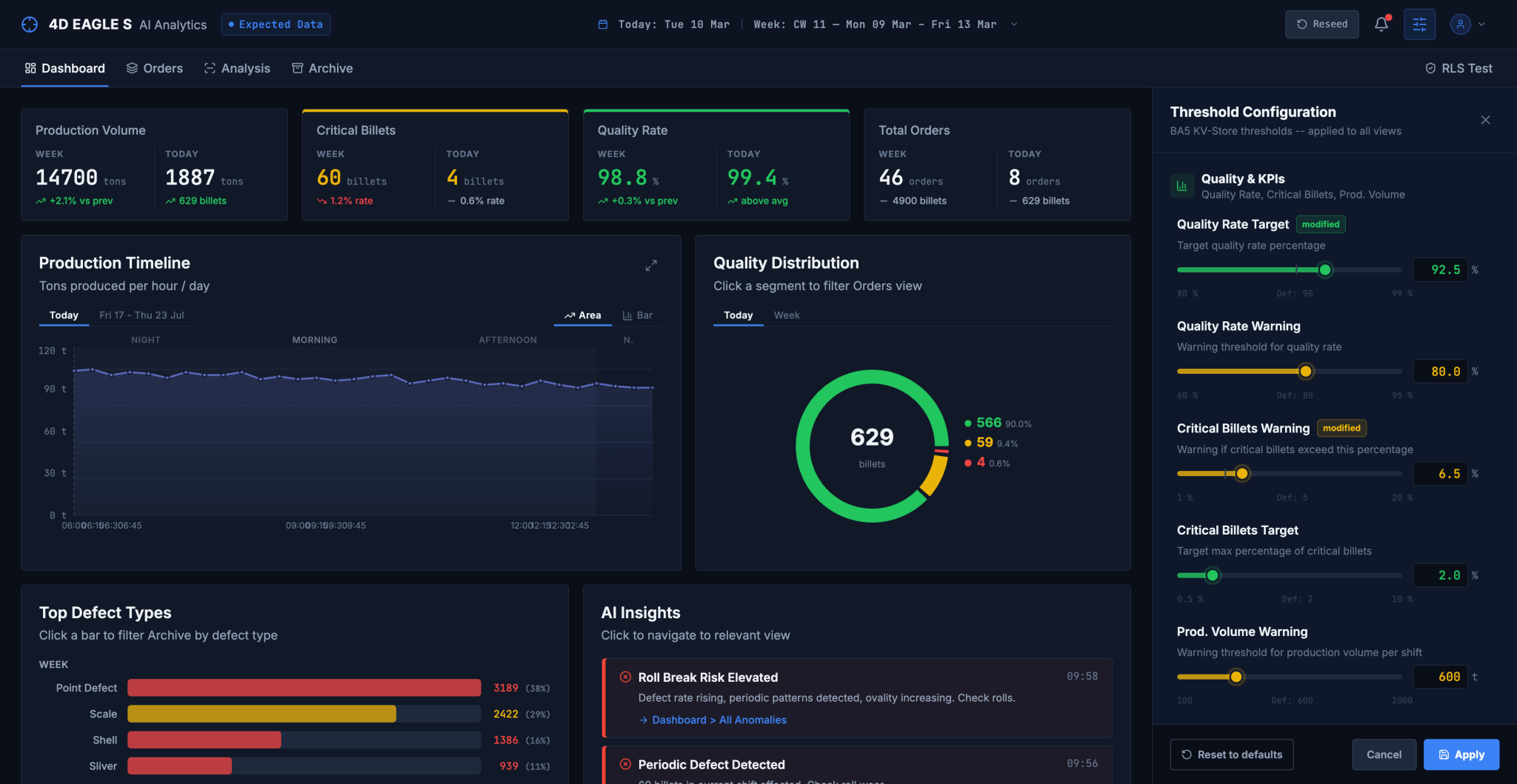The width and height of the screenshot is (1517, 784).
Task: Switch Quality Distribution to Week
Action: [x=787, y=315]
